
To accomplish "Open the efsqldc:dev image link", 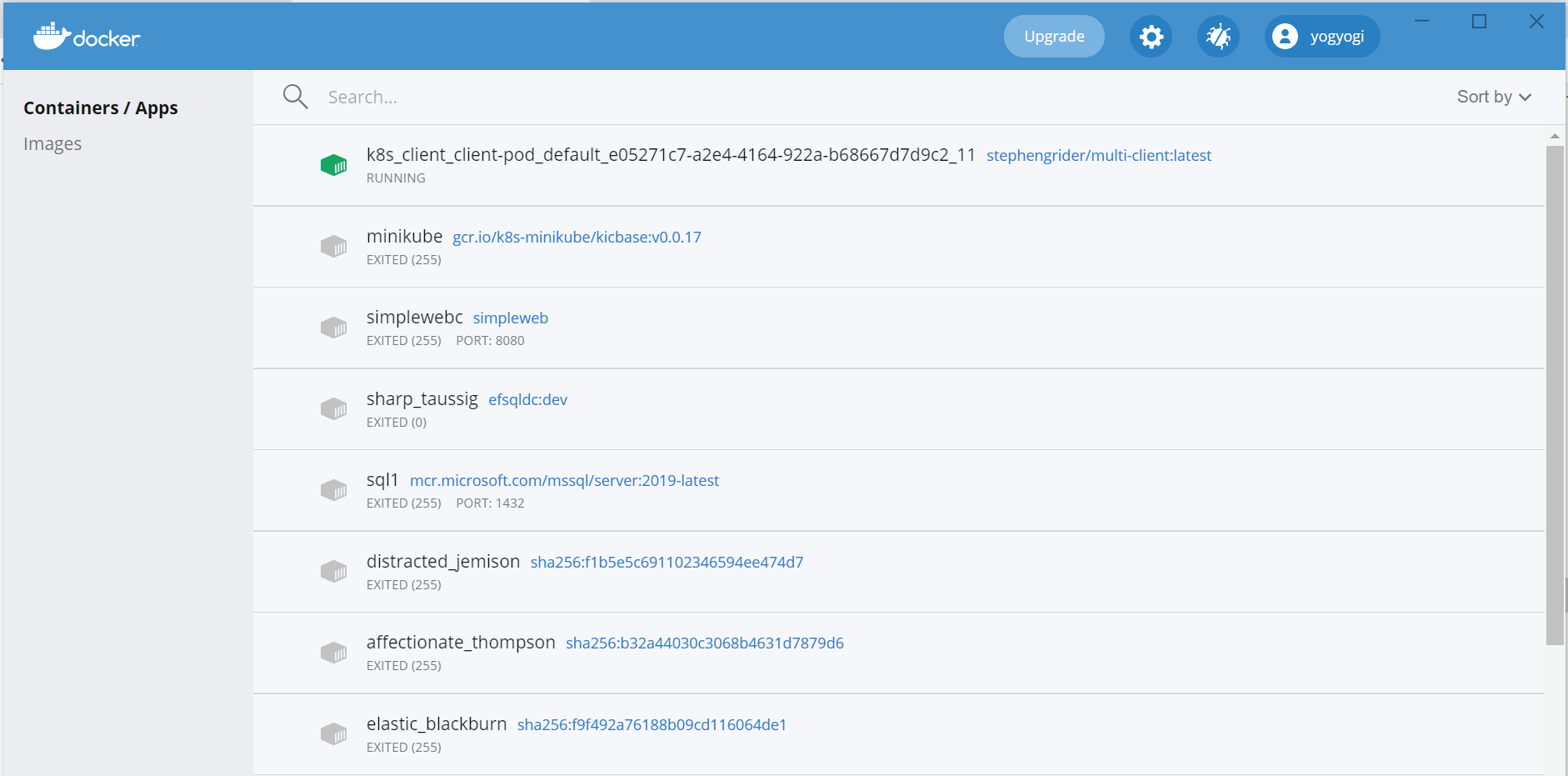I will [527, 400].
